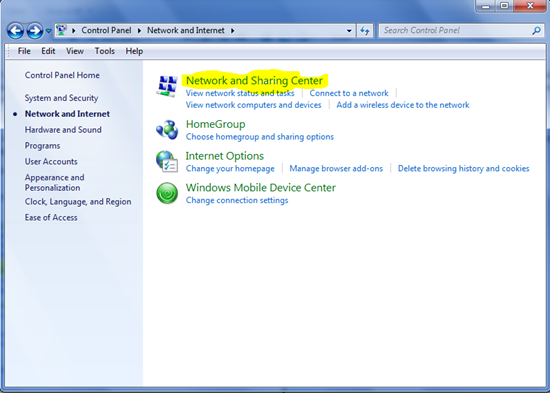Viewport: 550px width, 393px height.
Task: Open the Help menu
Action: click(134, 51)
